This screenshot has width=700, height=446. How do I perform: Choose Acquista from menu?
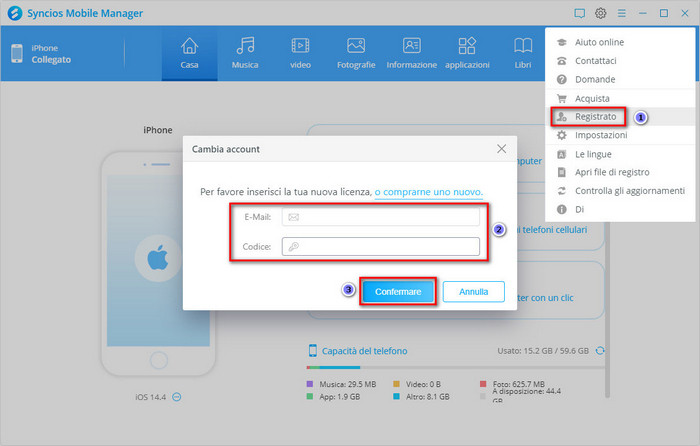[620, 98]
